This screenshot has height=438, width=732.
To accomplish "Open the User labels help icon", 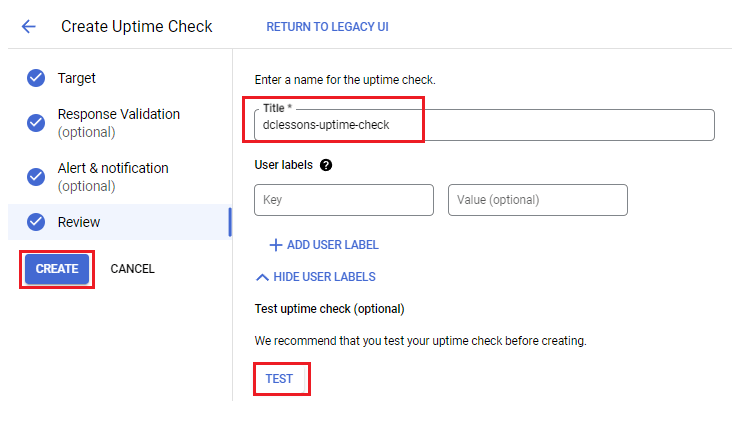I will pyautogui.click(x=326, y=165).
